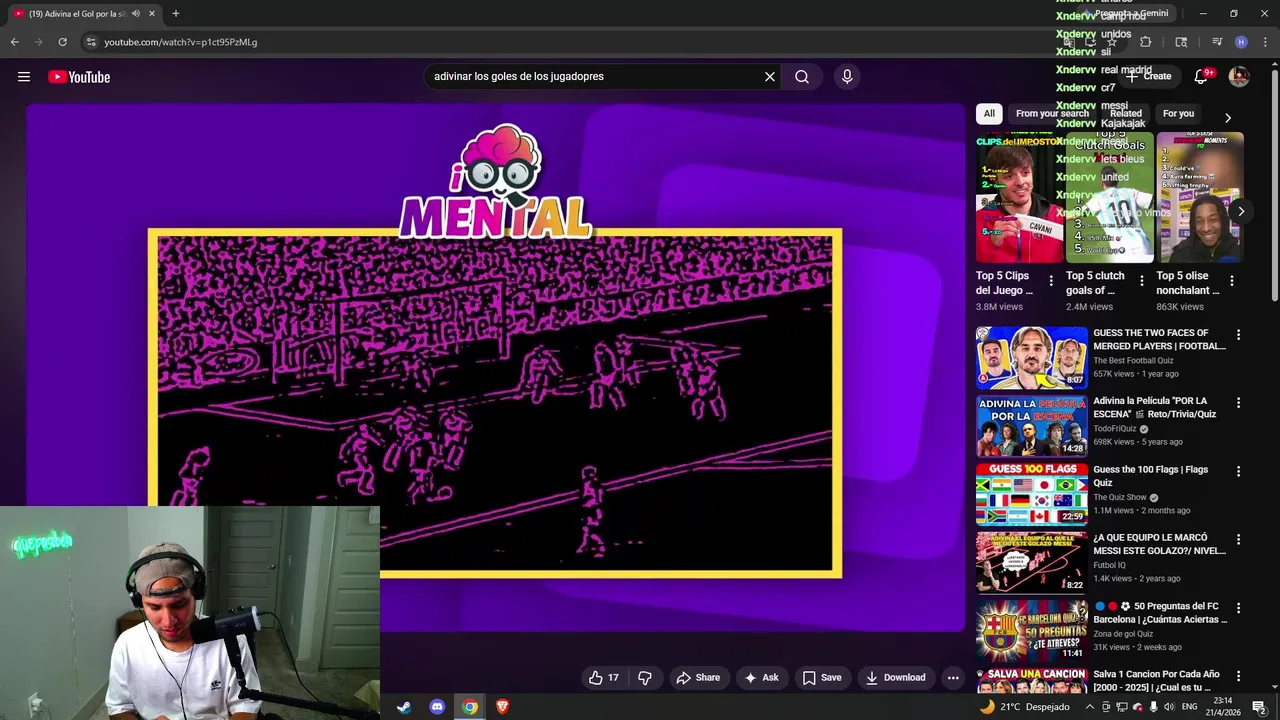Open menu for Guess the Two Faces video

(1238, 335)
